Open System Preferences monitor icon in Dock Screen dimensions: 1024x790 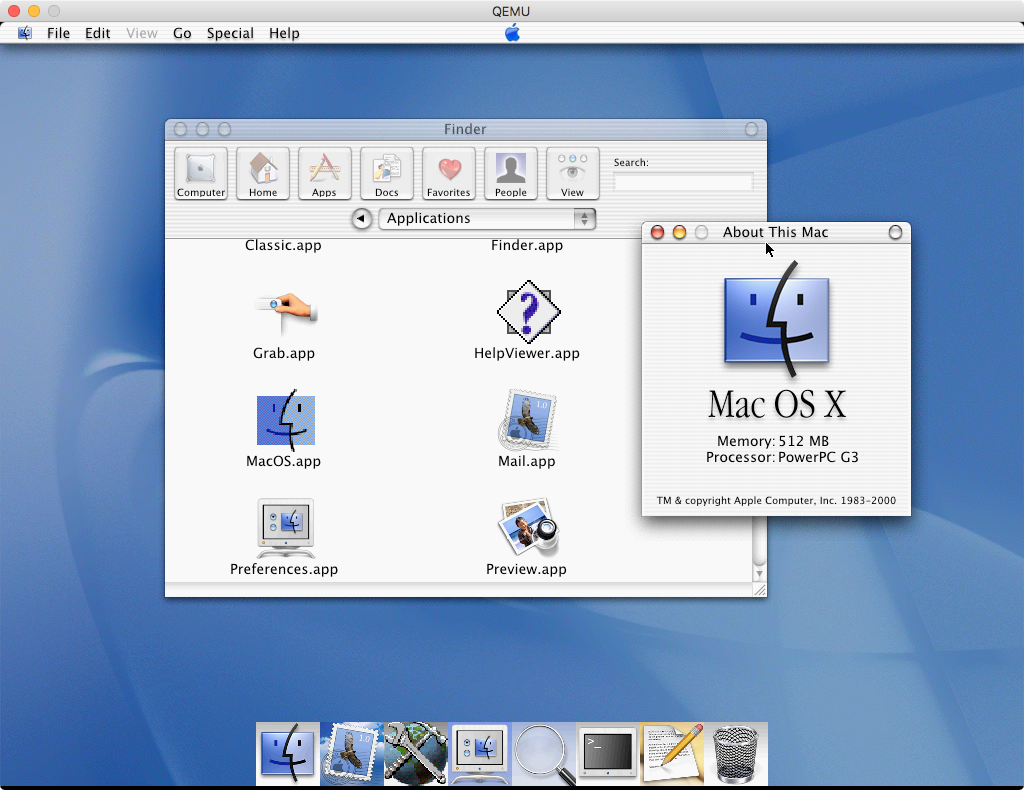click(480, 752)
